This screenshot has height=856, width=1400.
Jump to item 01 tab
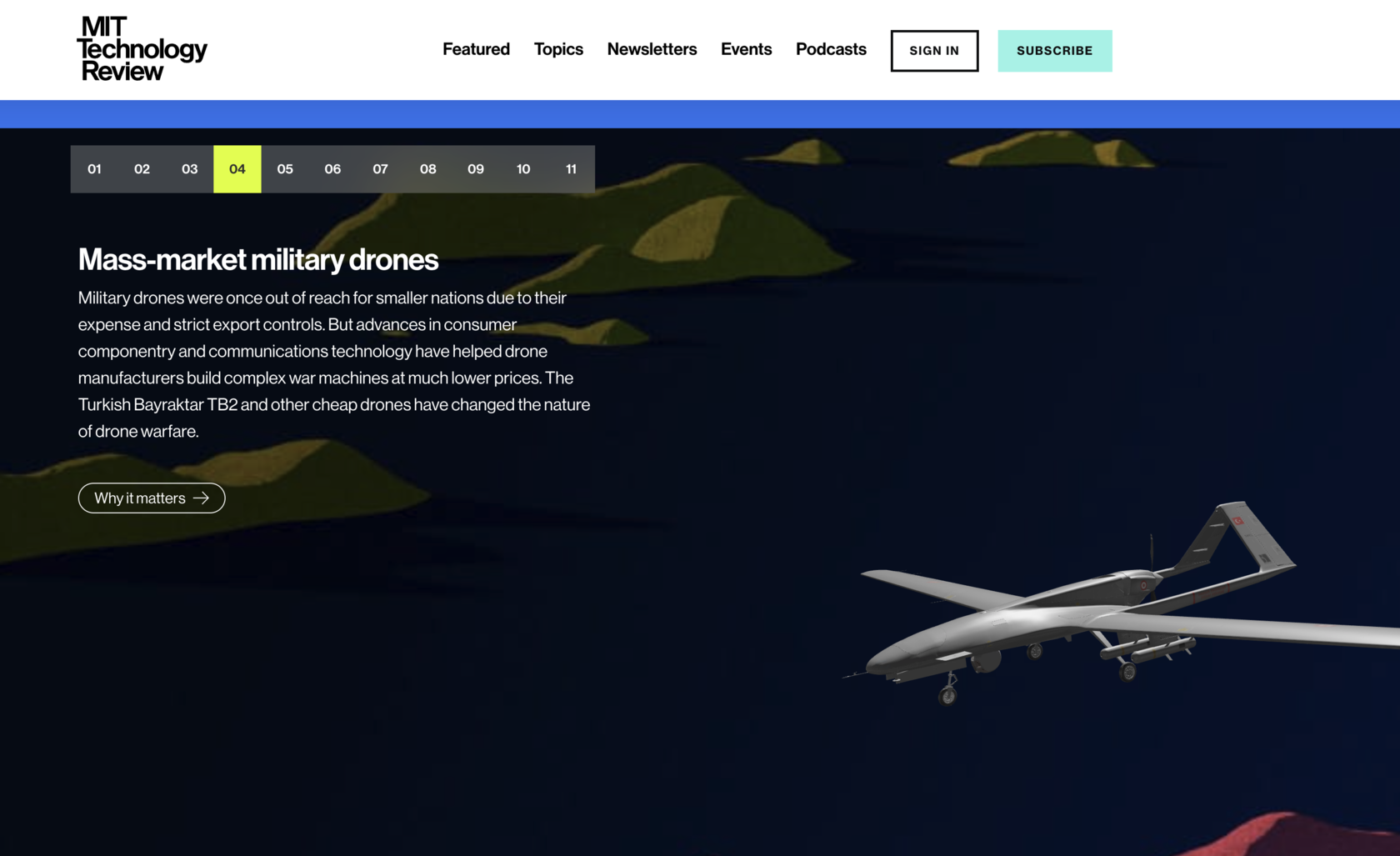94,169
